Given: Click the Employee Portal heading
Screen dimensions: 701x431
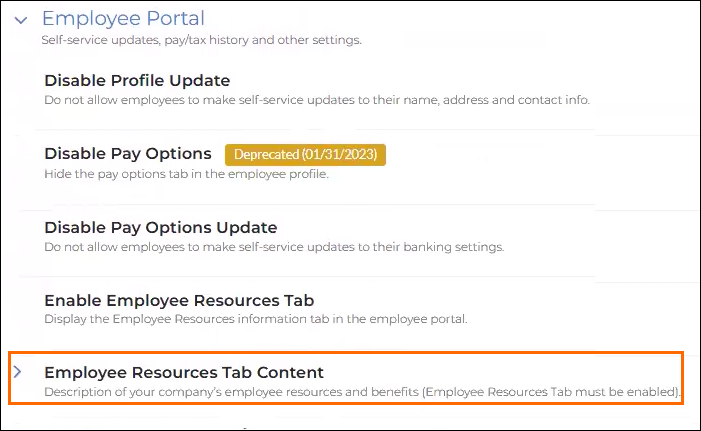Looking at the screenshot, I should coord(123,18).
